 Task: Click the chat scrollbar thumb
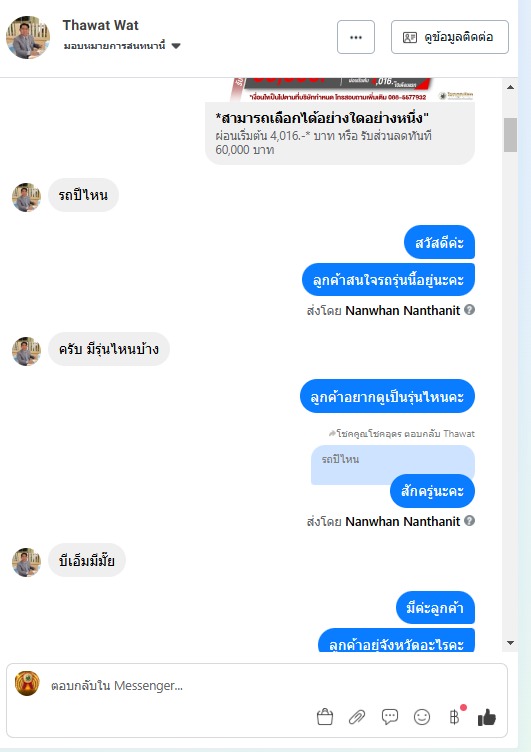click(510, 135)
